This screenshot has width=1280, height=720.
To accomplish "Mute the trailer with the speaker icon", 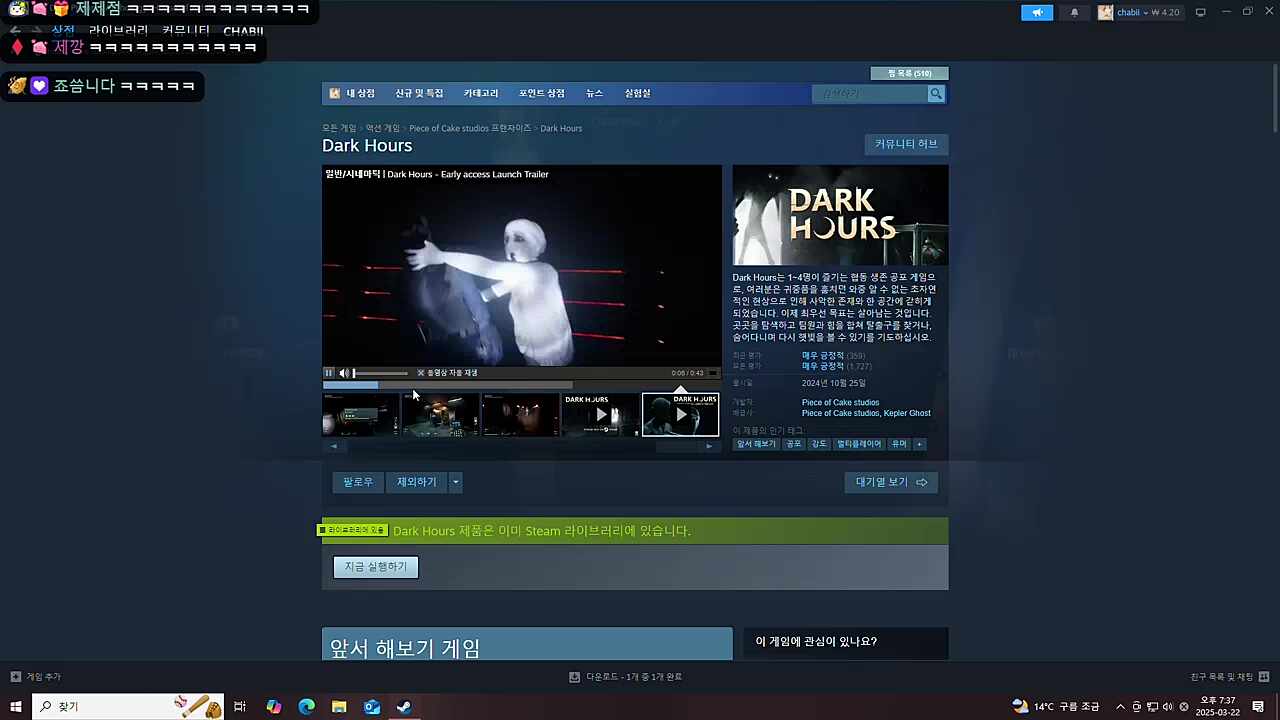I will 344,373.
